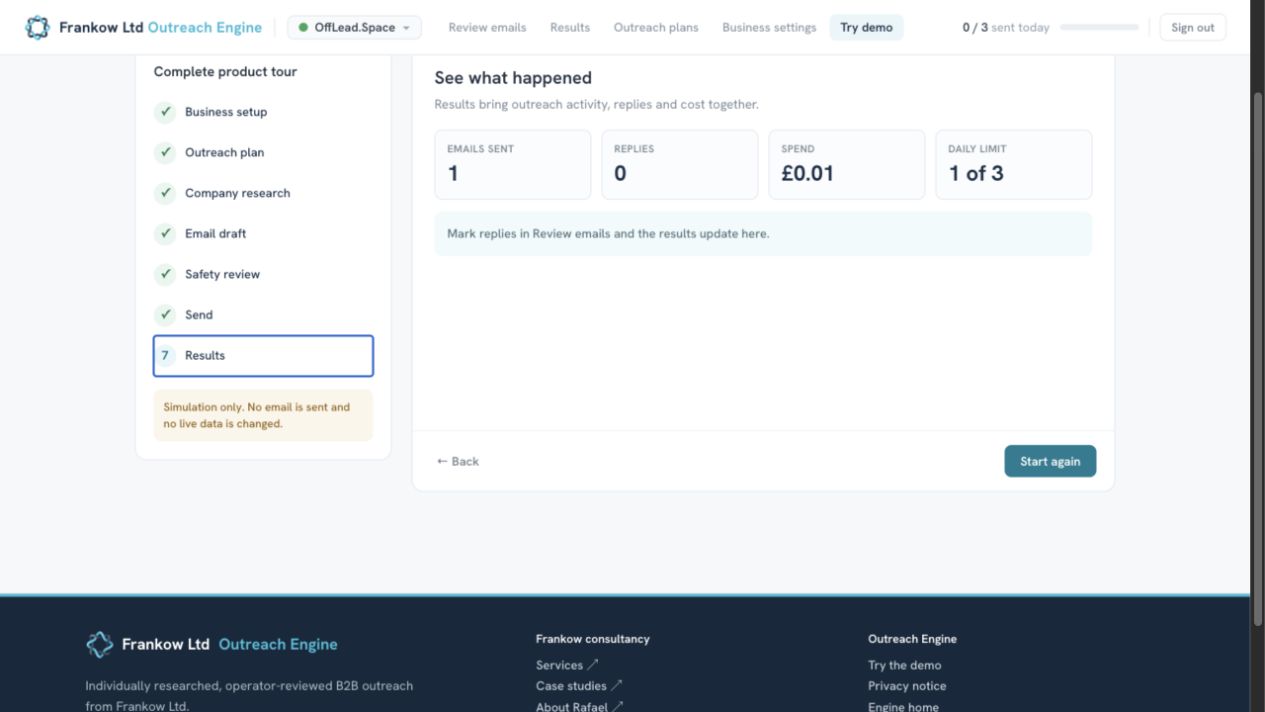Open the About Rafael footer link
The image size is (1265, 712).
pyautogui.click(x=571, y=706)
